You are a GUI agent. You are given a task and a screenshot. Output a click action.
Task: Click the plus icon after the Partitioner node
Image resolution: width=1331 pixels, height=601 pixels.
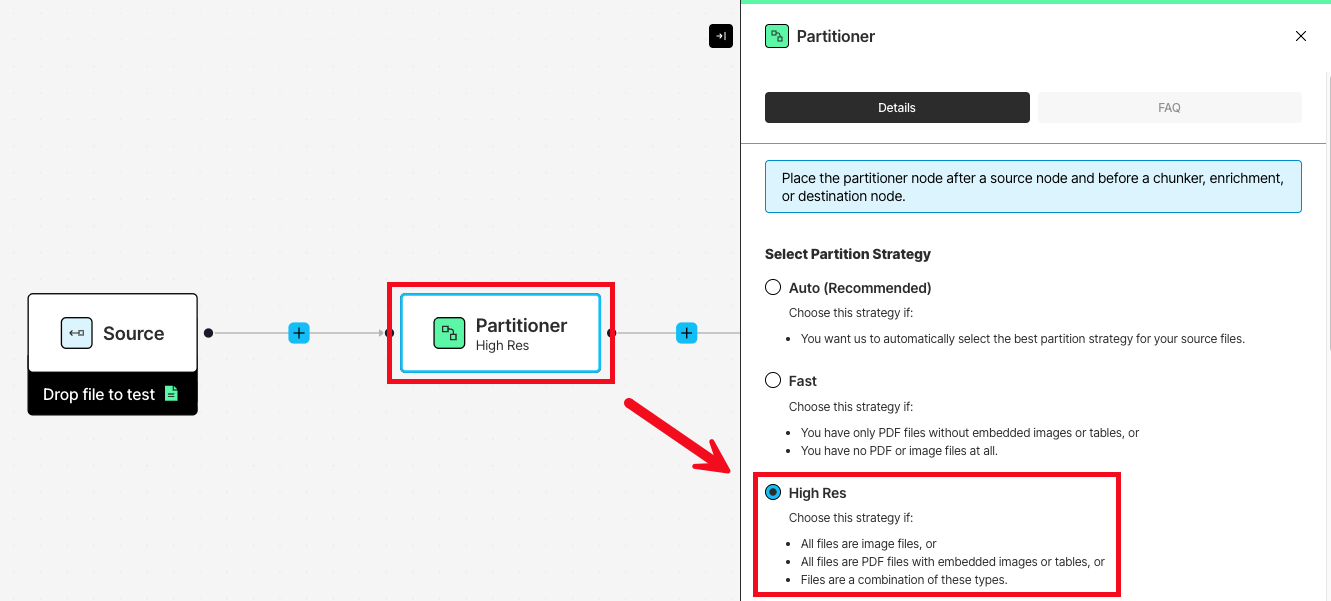click(x=686, y=332)
